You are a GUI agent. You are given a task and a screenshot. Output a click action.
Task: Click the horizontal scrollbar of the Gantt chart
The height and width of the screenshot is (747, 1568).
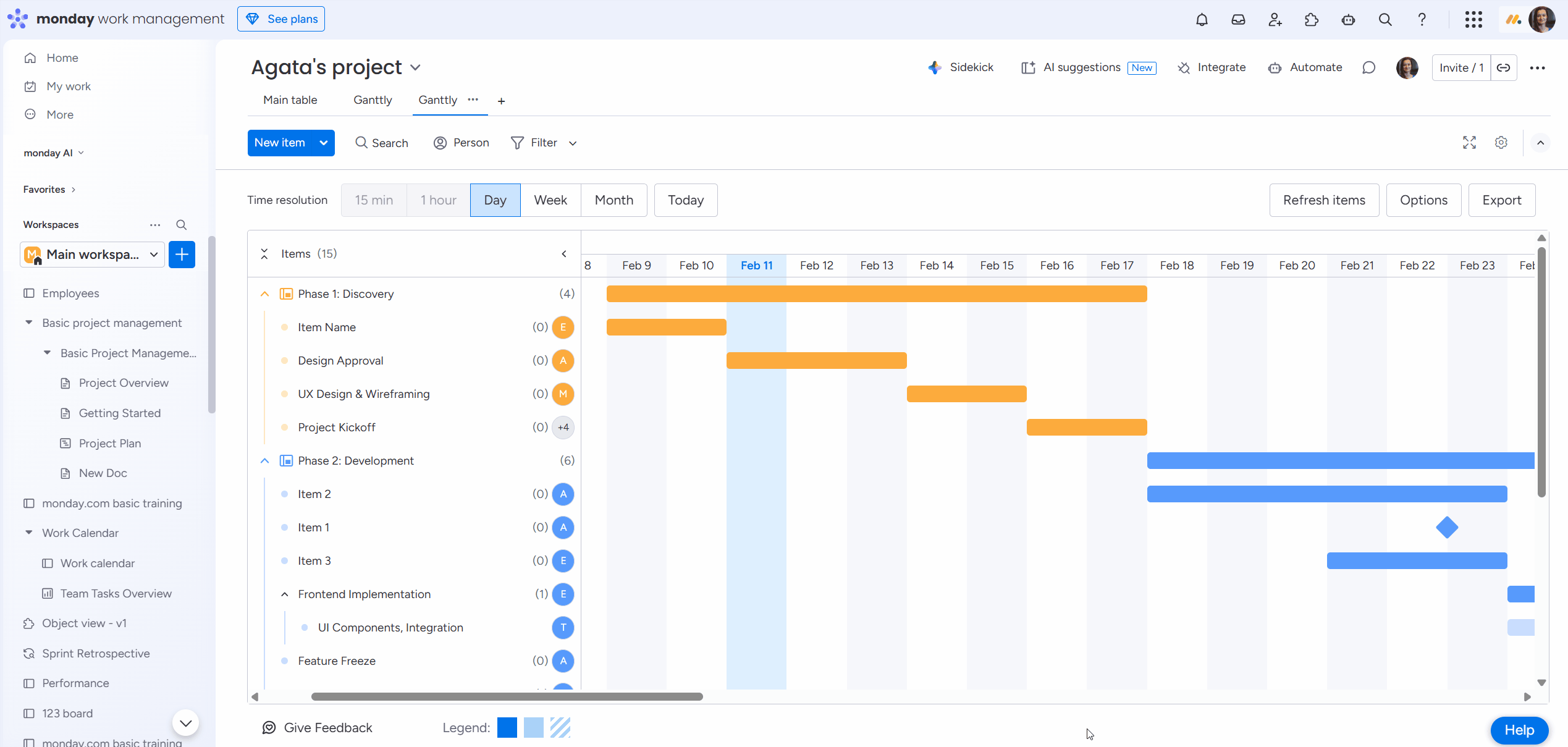[x=507, y=697]
